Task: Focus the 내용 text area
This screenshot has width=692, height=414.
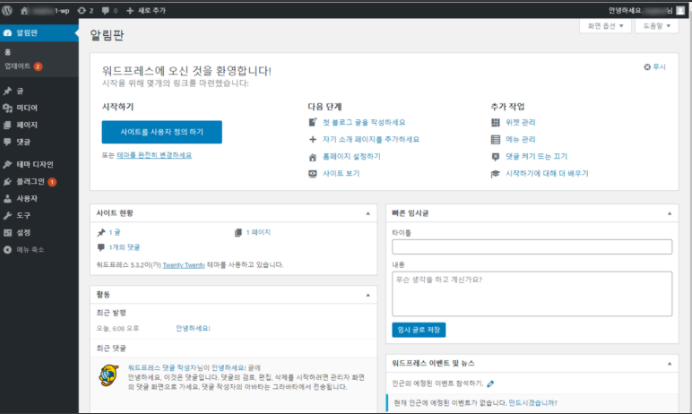Action: point(532,294)
